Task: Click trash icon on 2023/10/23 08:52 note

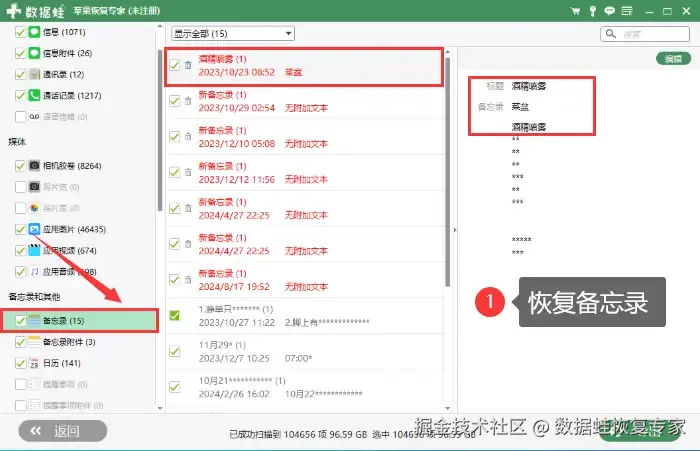Action: [188, 65]
